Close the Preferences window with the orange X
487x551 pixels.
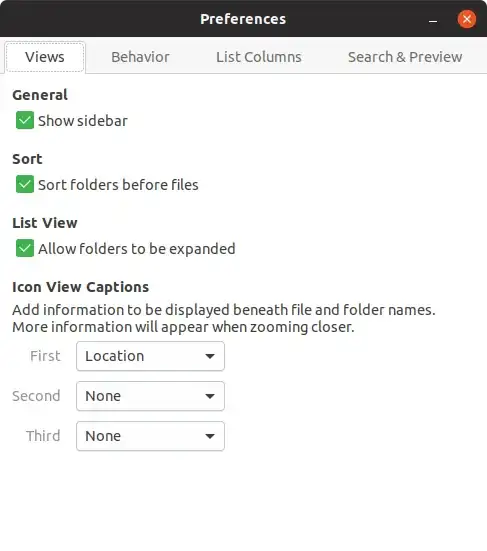coord(467,19)
